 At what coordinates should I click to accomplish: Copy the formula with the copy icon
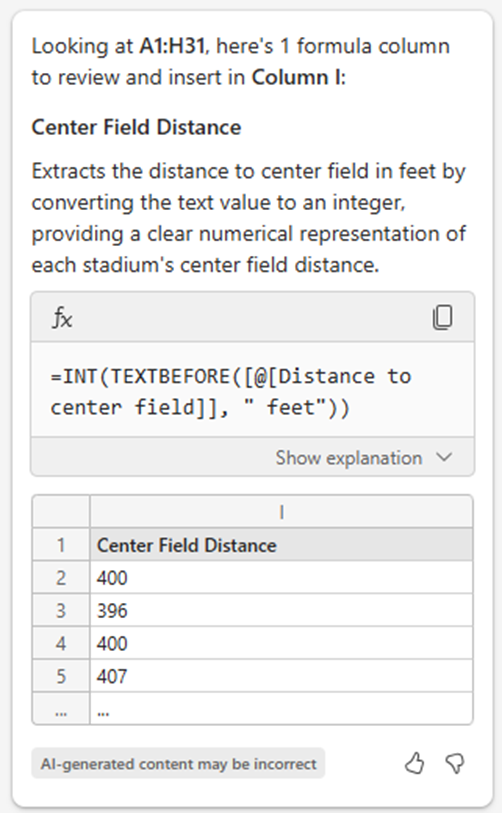pos(442,317)
